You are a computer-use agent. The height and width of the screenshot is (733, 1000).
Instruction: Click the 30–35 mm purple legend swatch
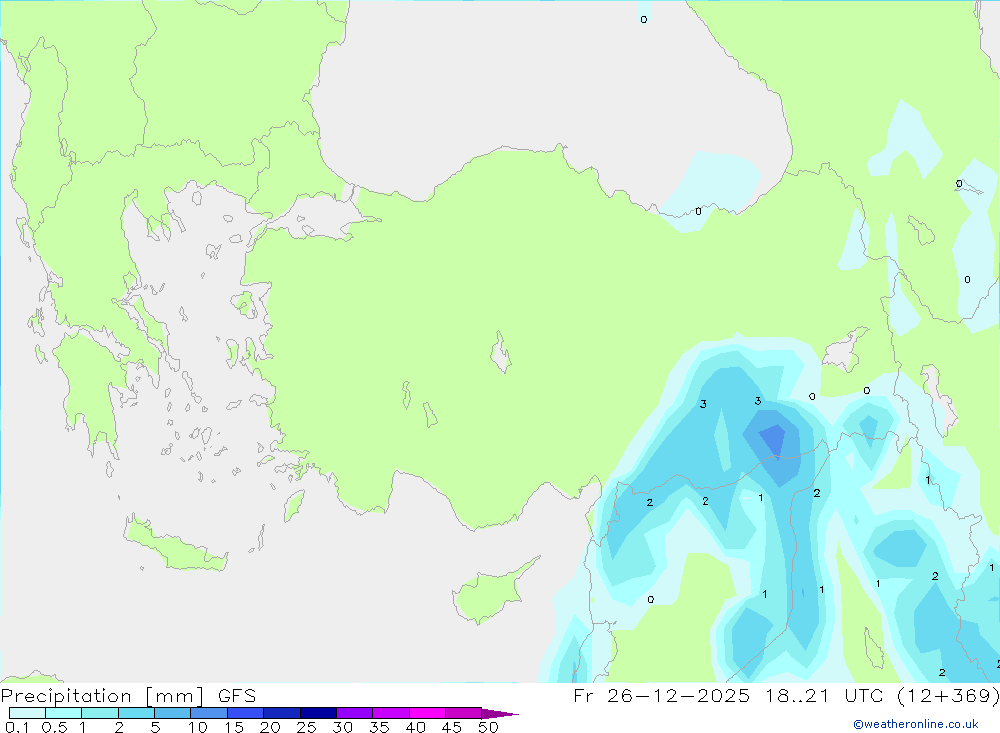pos(354,713)
